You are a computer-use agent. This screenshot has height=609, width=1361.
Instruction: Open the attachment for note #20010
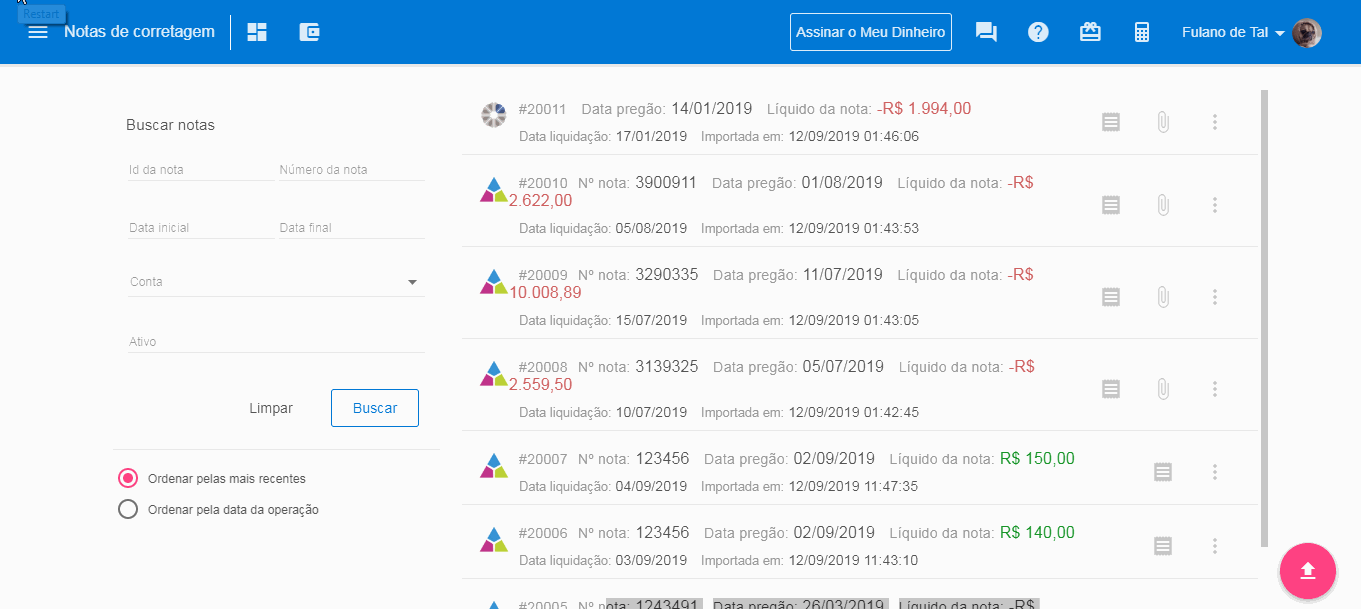tap(1162, 205)
